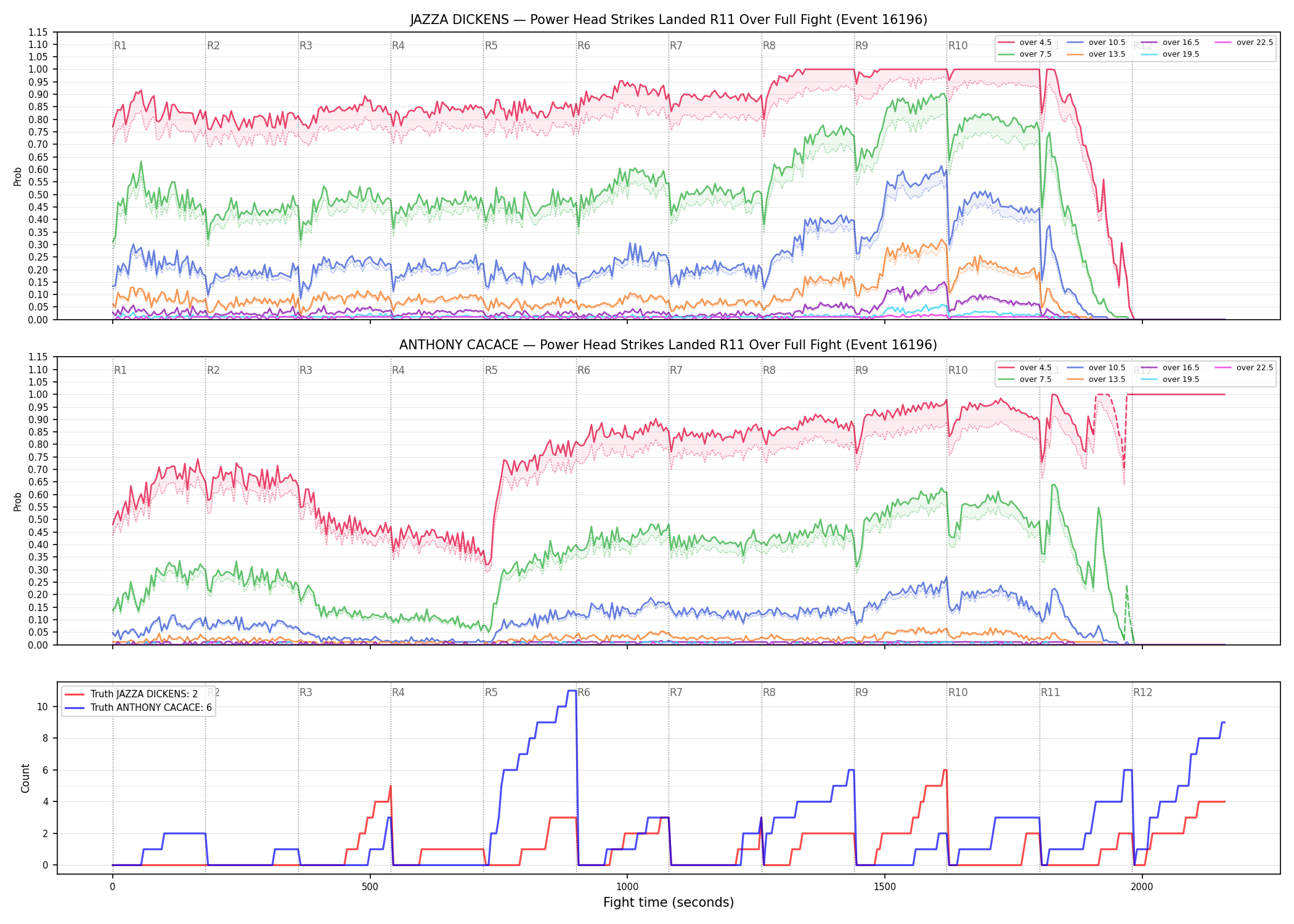Click the 'Prob' label of the Anthony Cacace chart

pyautogui.click(x=18, y=501)
